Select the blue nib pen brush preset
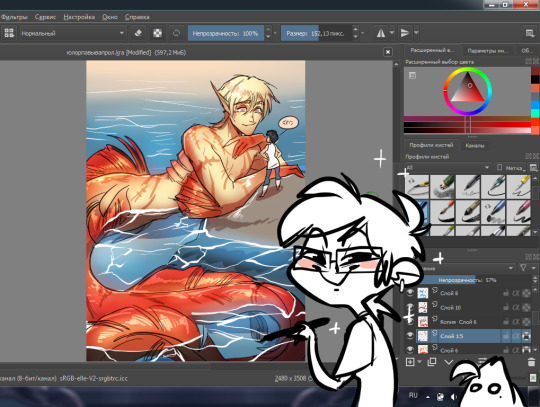The width and height of the screenshot is (540, 407). (x=494, y=186)
